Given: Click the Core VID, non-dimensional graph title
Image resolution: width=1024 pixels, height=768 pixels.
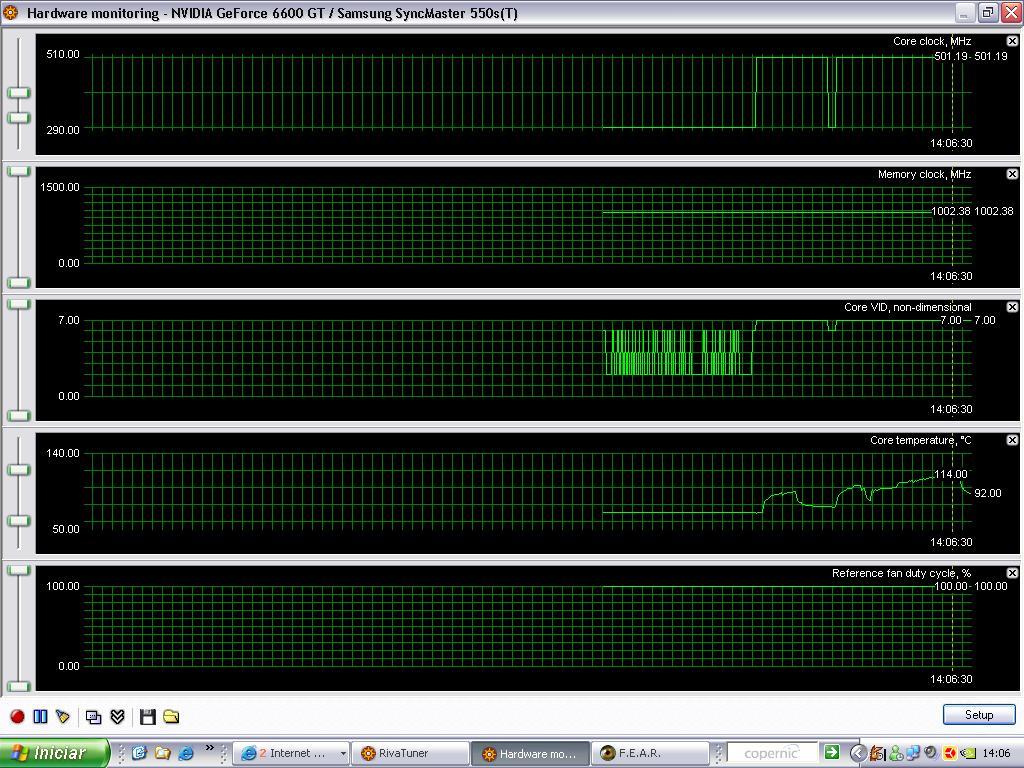Looking at the screenshot, I should tap(908, 307).
